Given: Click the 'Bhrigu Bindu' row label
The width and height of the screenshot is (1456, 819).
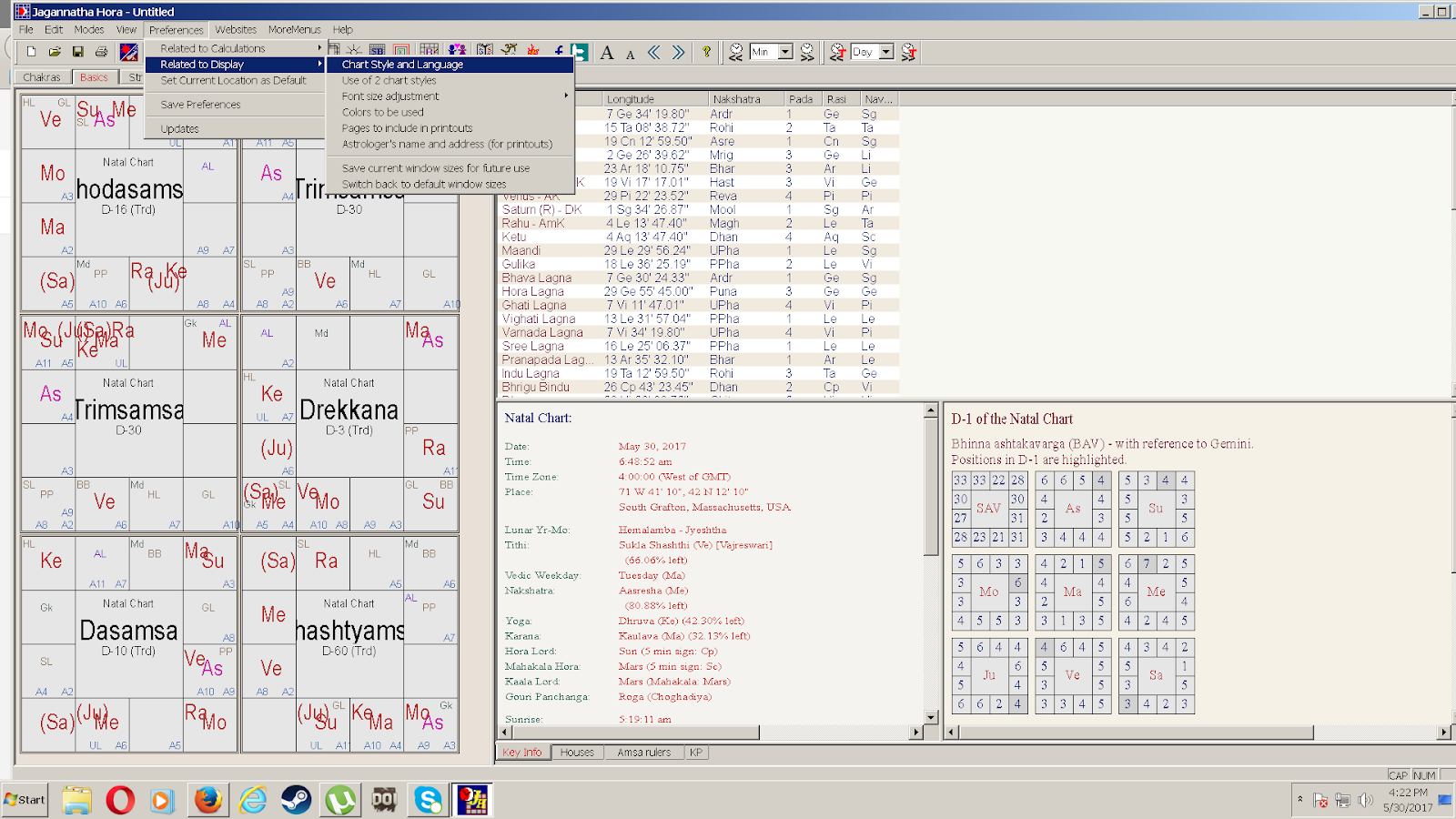Looking at the screenshot, I should pyautogui.click(x=536, y=387).
